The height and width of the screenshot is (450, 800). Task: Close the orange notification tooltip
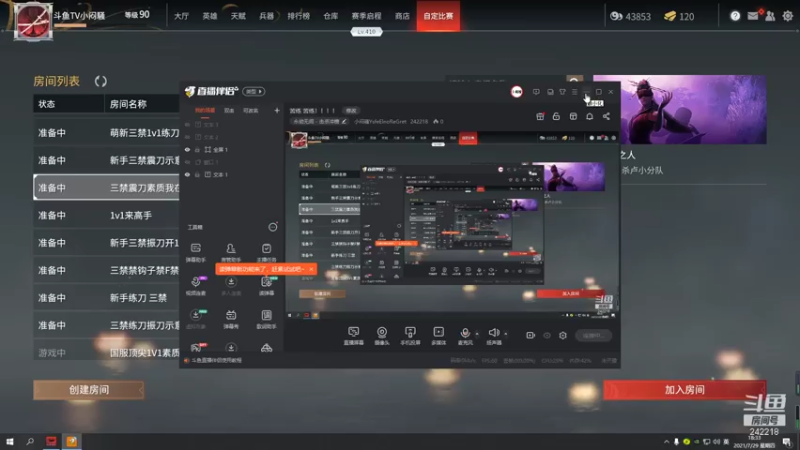[311, 269]
